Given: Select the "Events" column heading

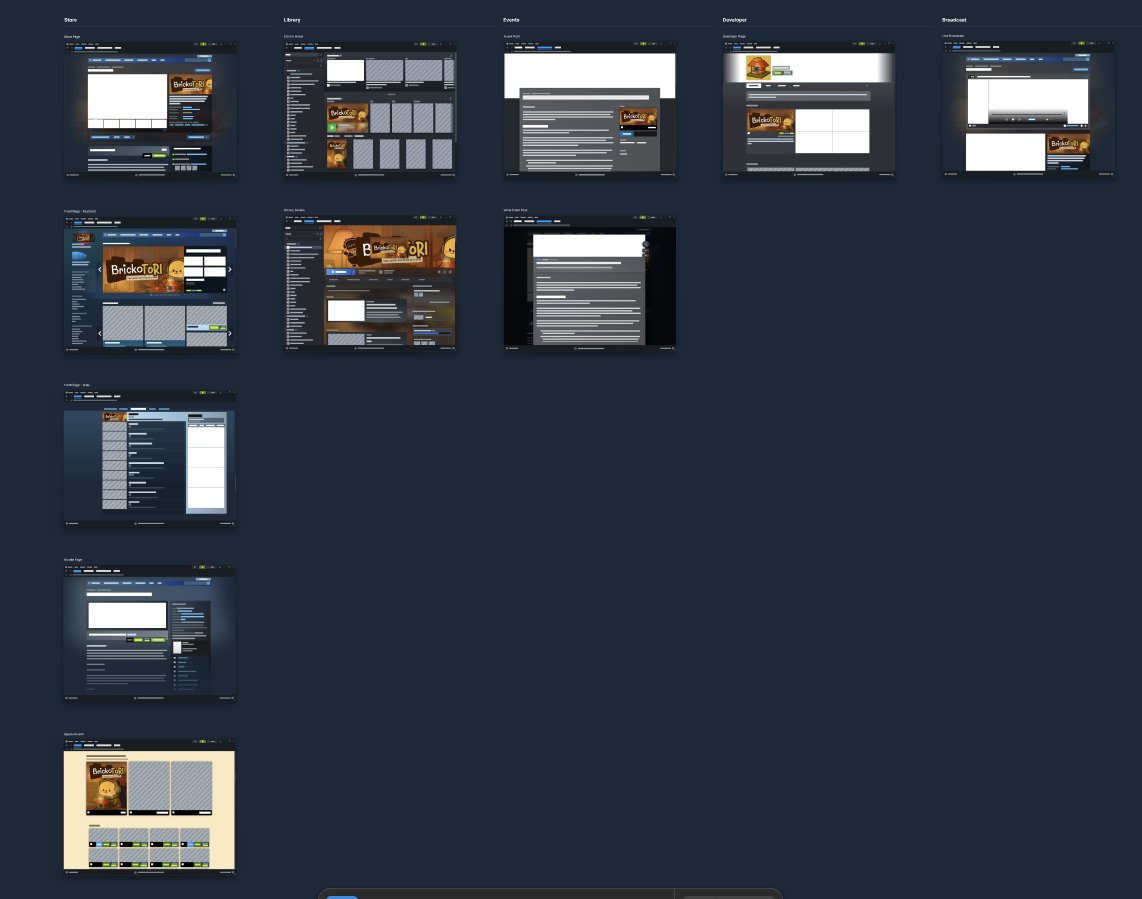Looking at the screenshot, I should click(511, 20).
